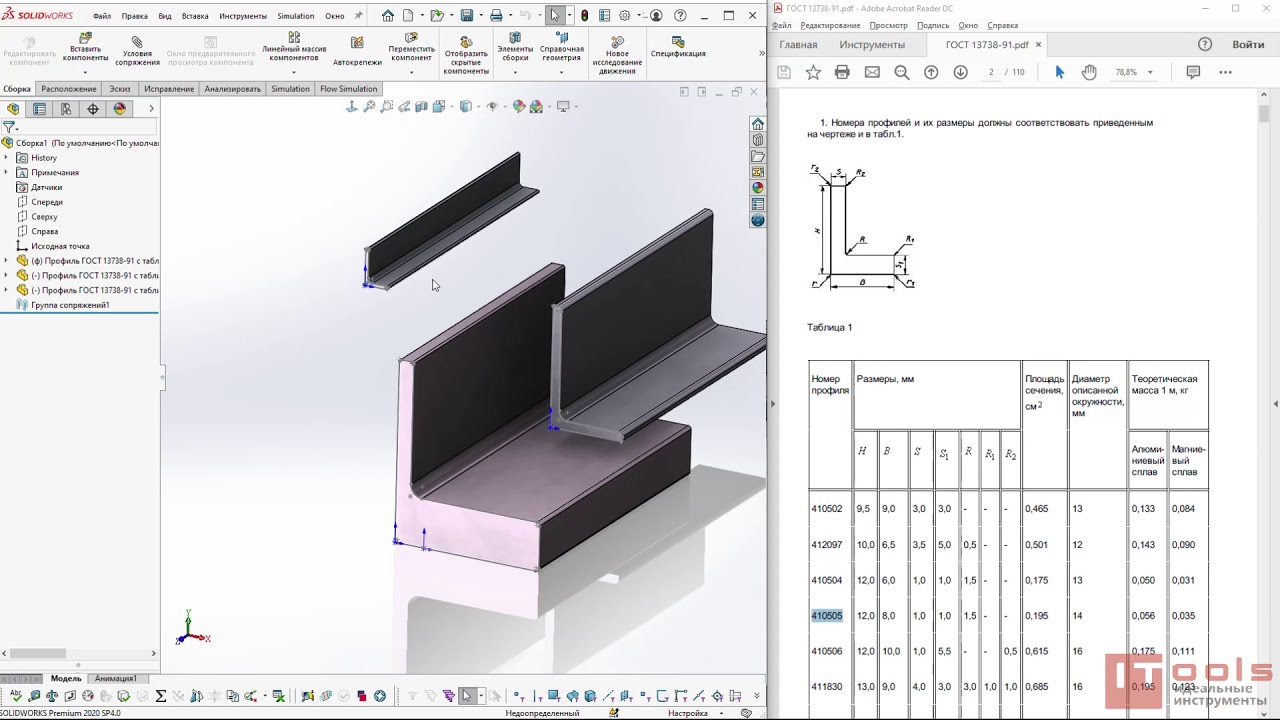Click the comment bubble icon in Acrobat
The image size is (1280, 720).
pyautogui.click(x=1193, y=72)
